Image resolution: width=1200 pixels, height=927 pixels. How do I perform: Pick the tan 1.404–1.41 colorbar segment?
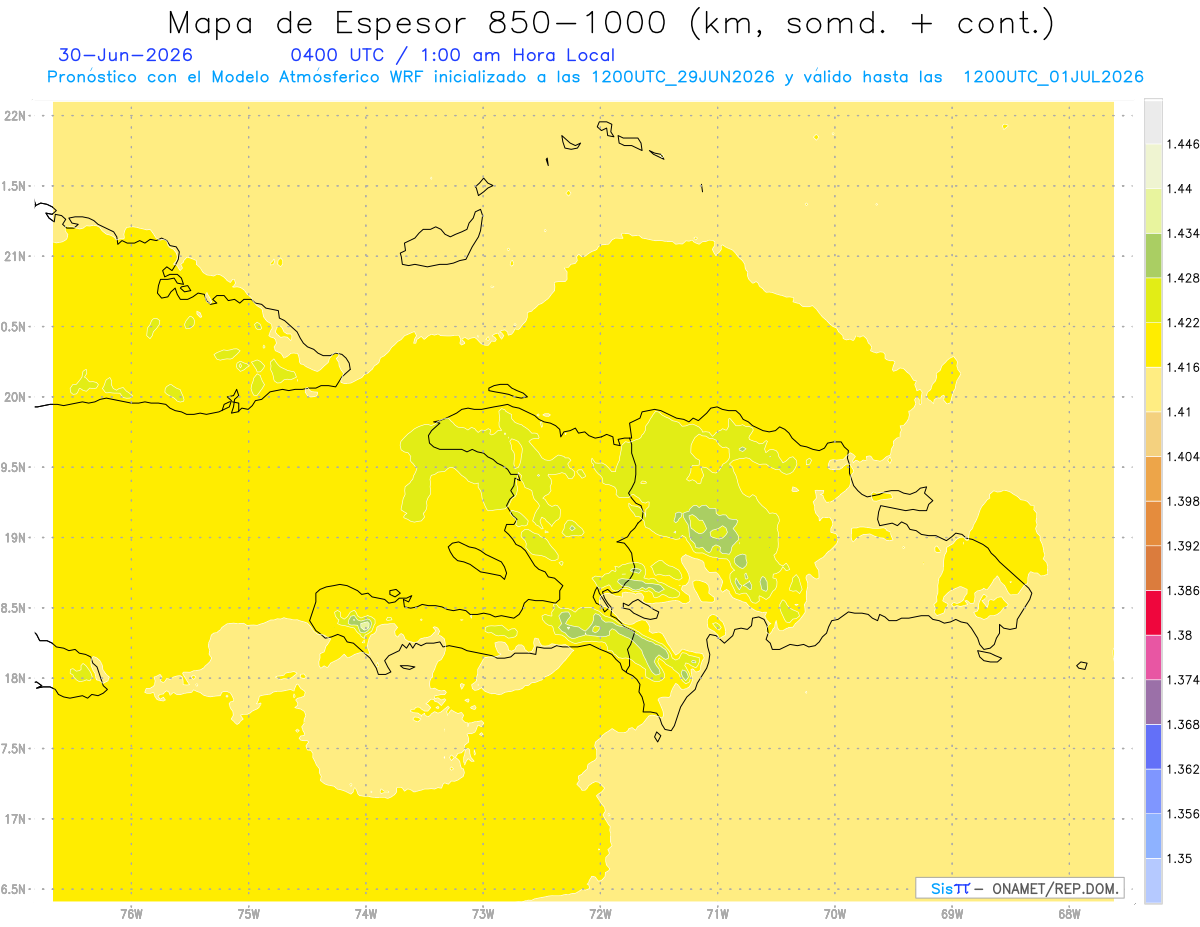[1153, 434]
